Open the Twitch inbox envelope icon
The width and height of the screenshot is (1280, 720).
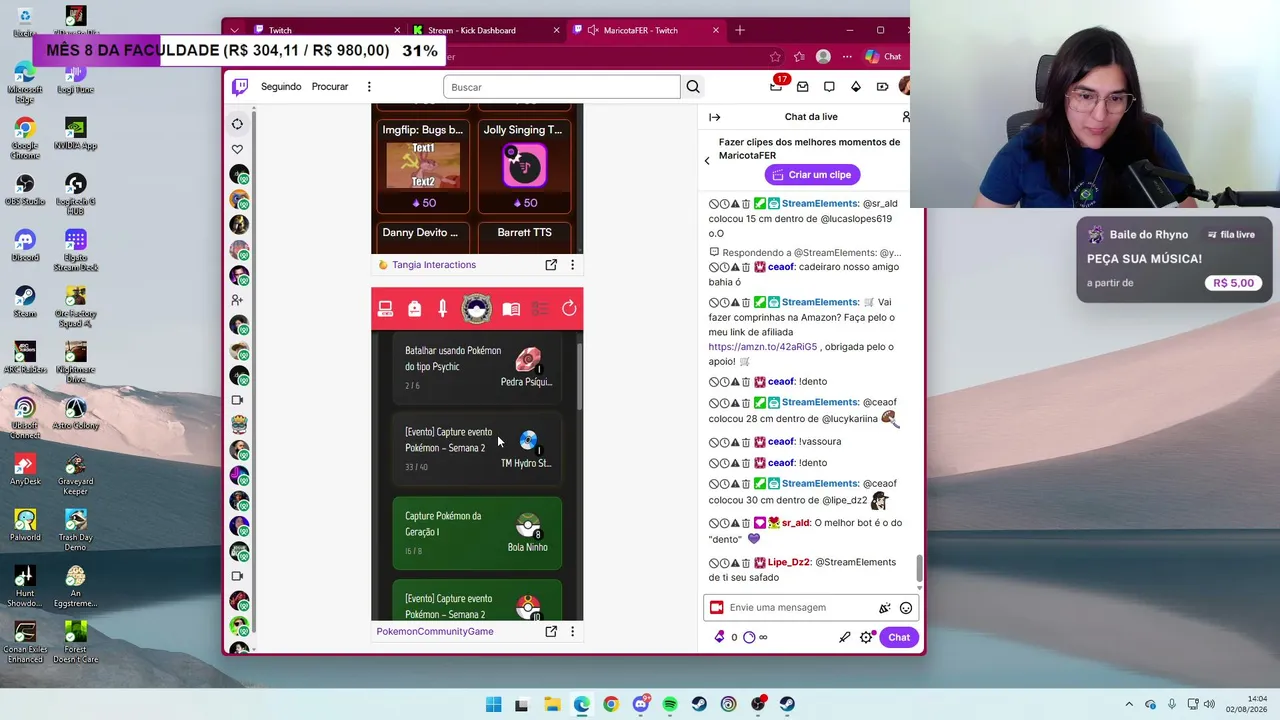[803, 87]
